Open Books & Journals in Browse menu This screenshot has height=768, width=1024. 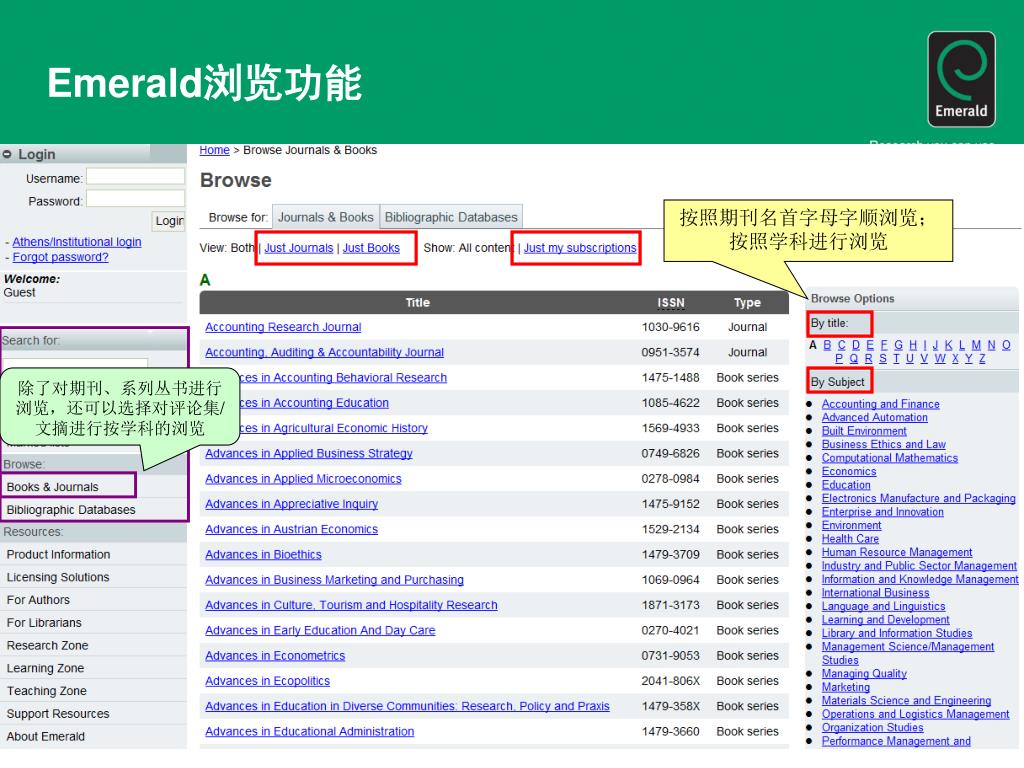pyautogui.click(x=53, y=487)
